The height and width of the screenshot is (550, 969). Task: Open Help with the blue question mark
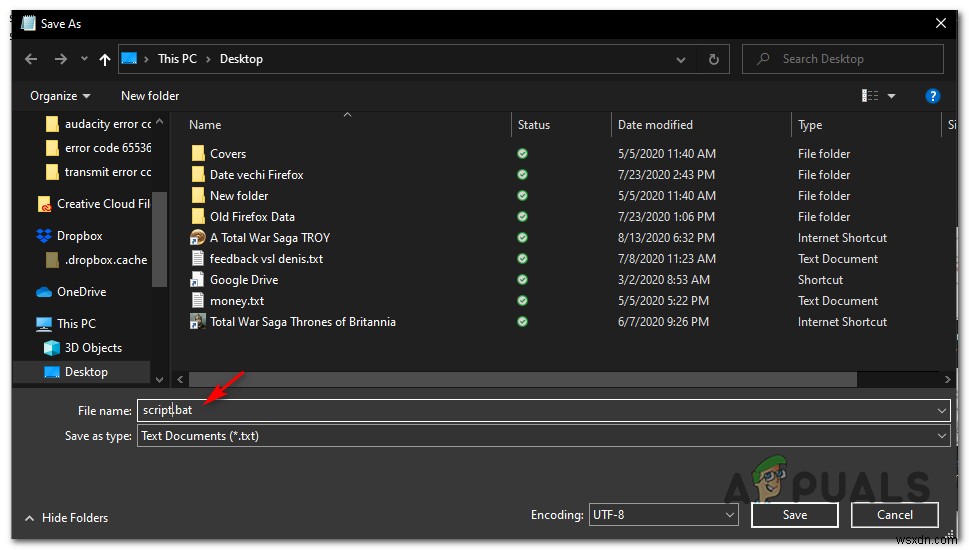[x=932, y=96]
